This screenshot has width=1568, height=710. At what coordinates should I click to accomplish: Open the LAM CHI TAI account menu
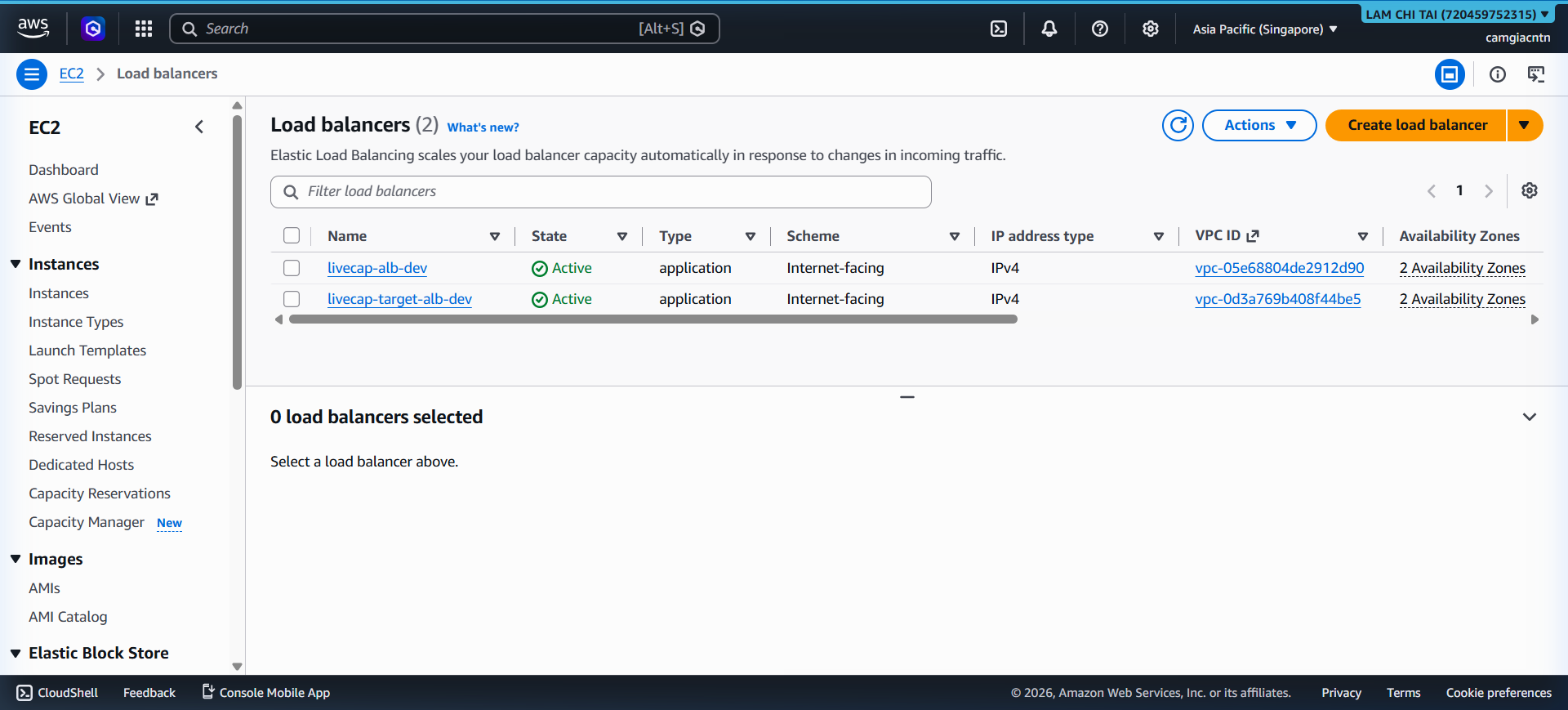point(1458,14)
